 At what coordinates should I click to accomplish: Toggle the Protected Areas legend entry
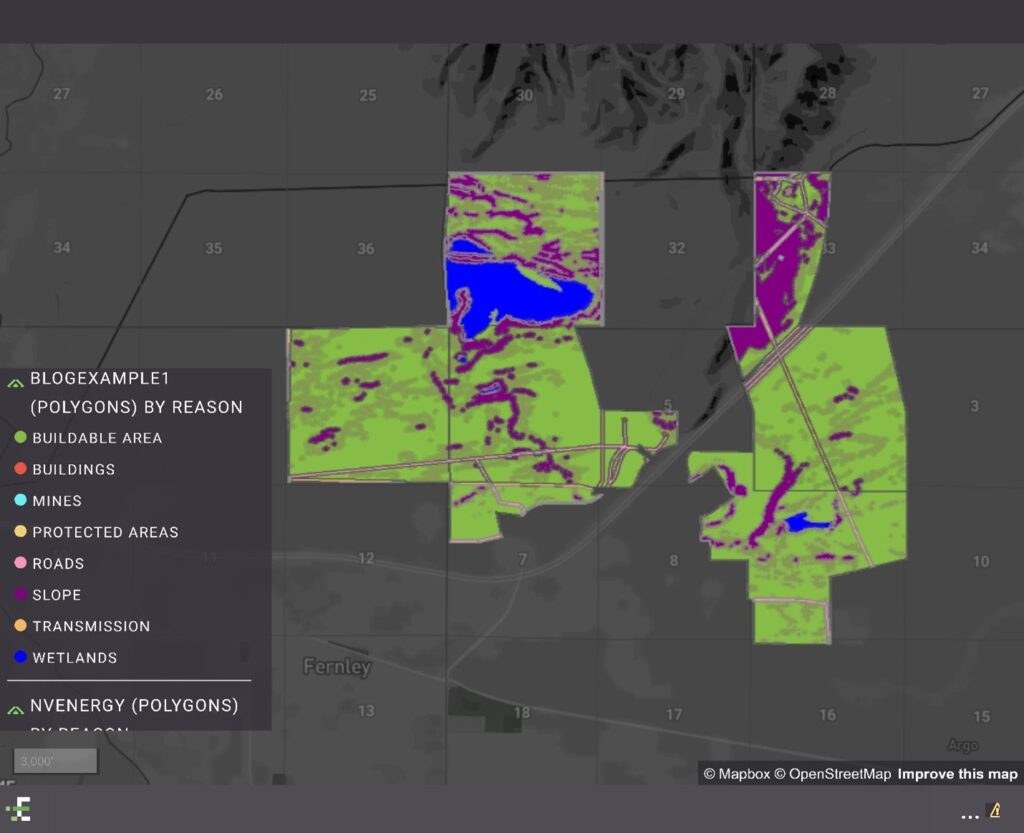(x=105, y=532)
